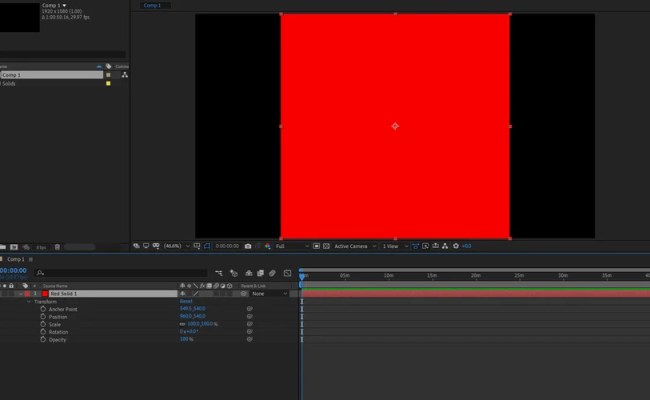Enable Position stopwatch keyframing
This screenshot has height=400, width=650.
(43, 316)
